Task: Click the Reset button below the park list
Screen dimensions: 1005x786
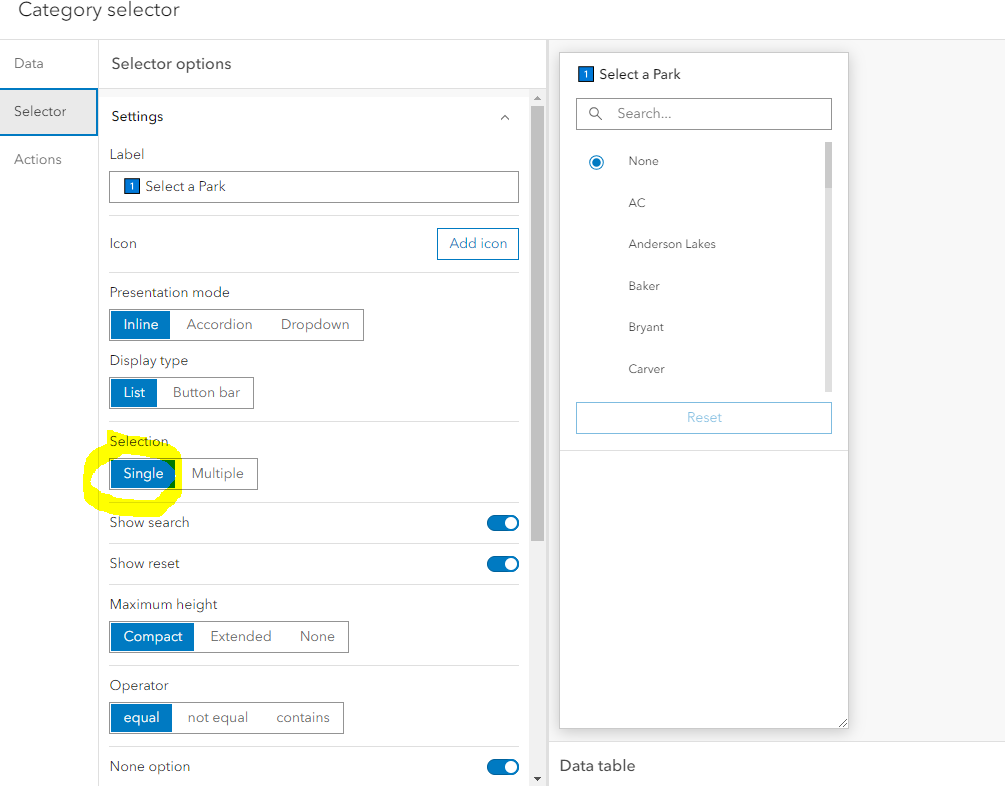Action: 703,417
